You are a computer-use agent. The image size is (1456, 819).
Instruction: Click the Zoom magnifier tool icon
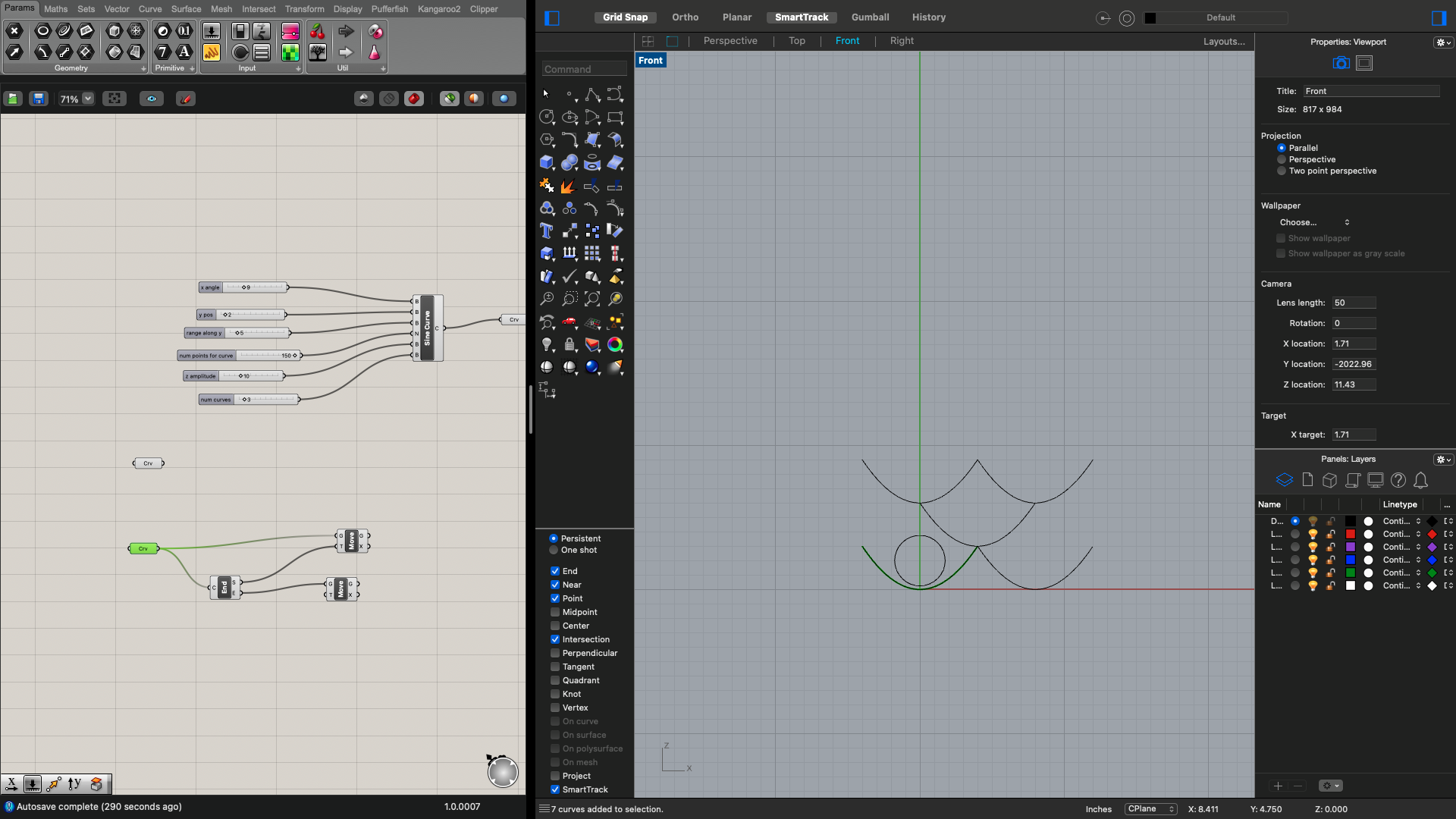(x=546, y=299)
